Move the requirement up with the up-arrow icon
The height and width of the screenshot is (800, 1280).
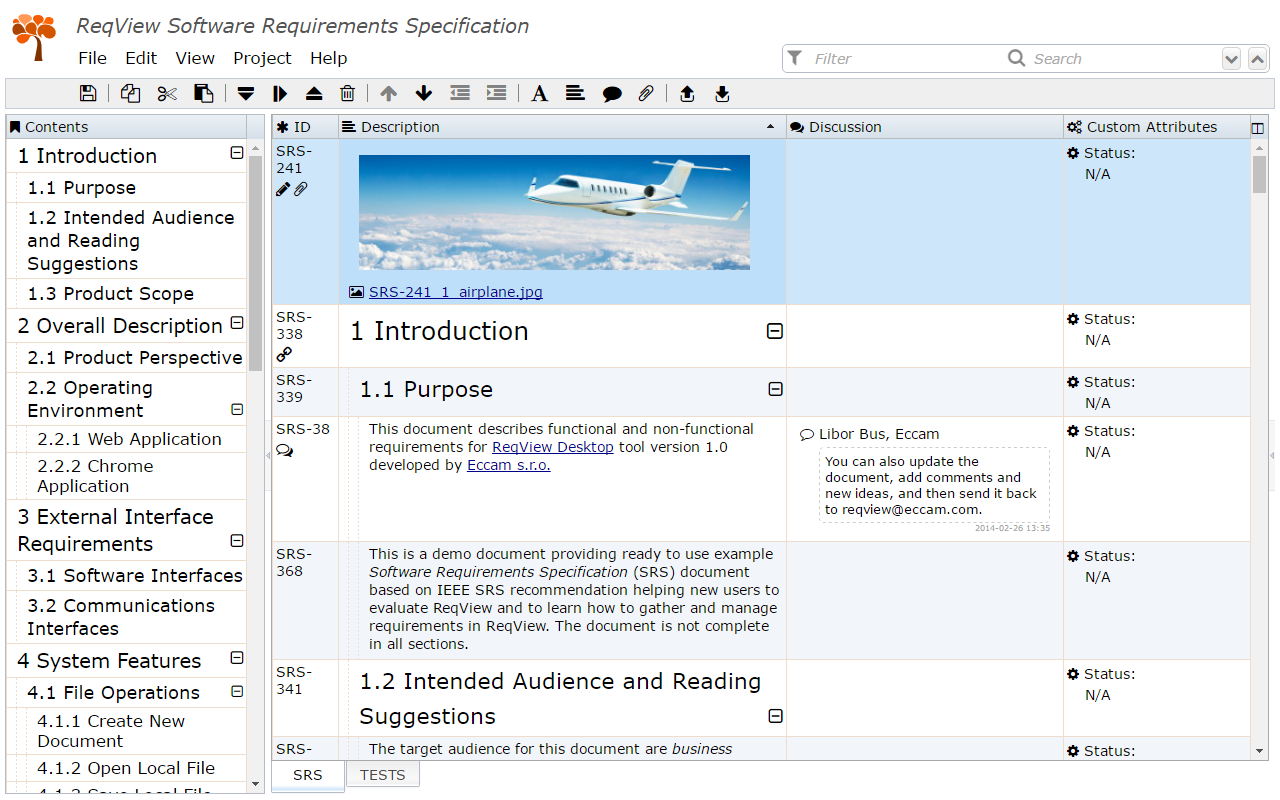pos(388,93)
